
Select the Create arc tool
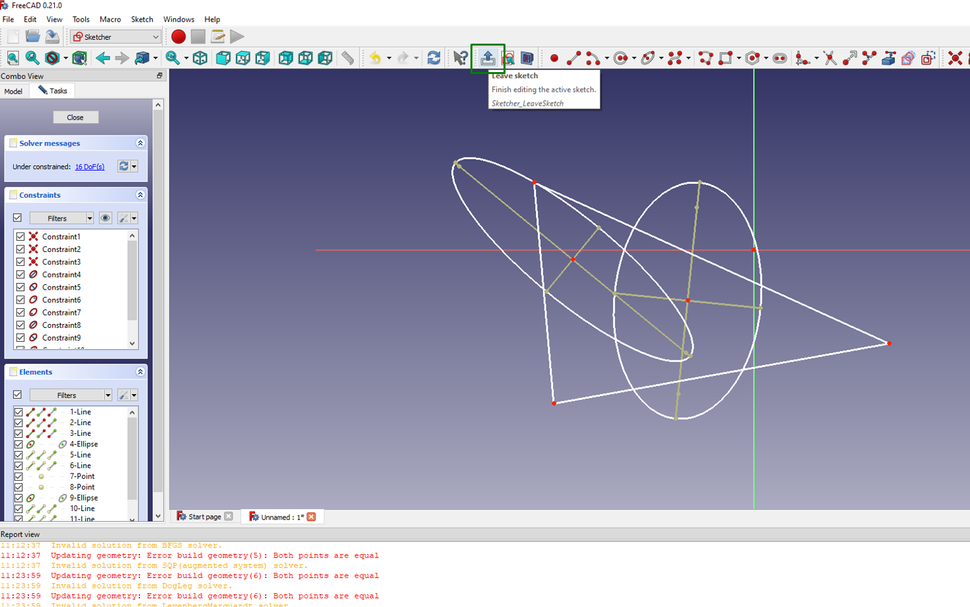coord(593,58)
